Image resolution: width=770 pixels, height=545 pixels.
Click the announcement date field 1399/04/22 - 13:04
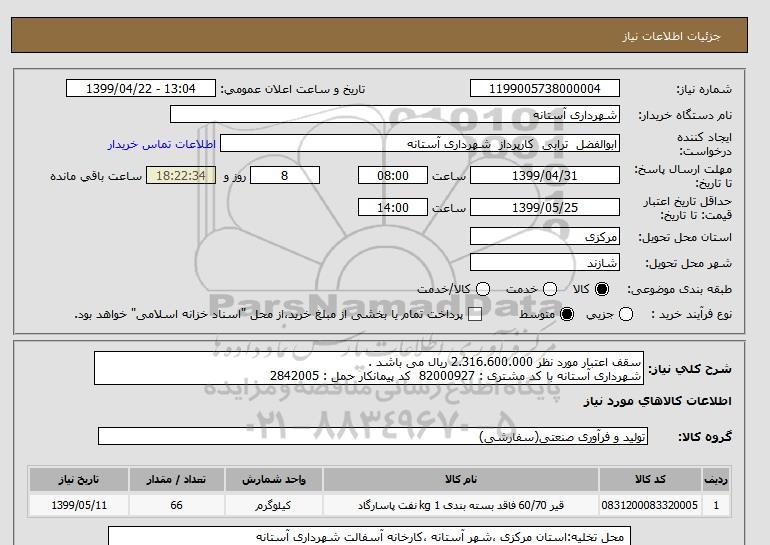tap(141, 88)
